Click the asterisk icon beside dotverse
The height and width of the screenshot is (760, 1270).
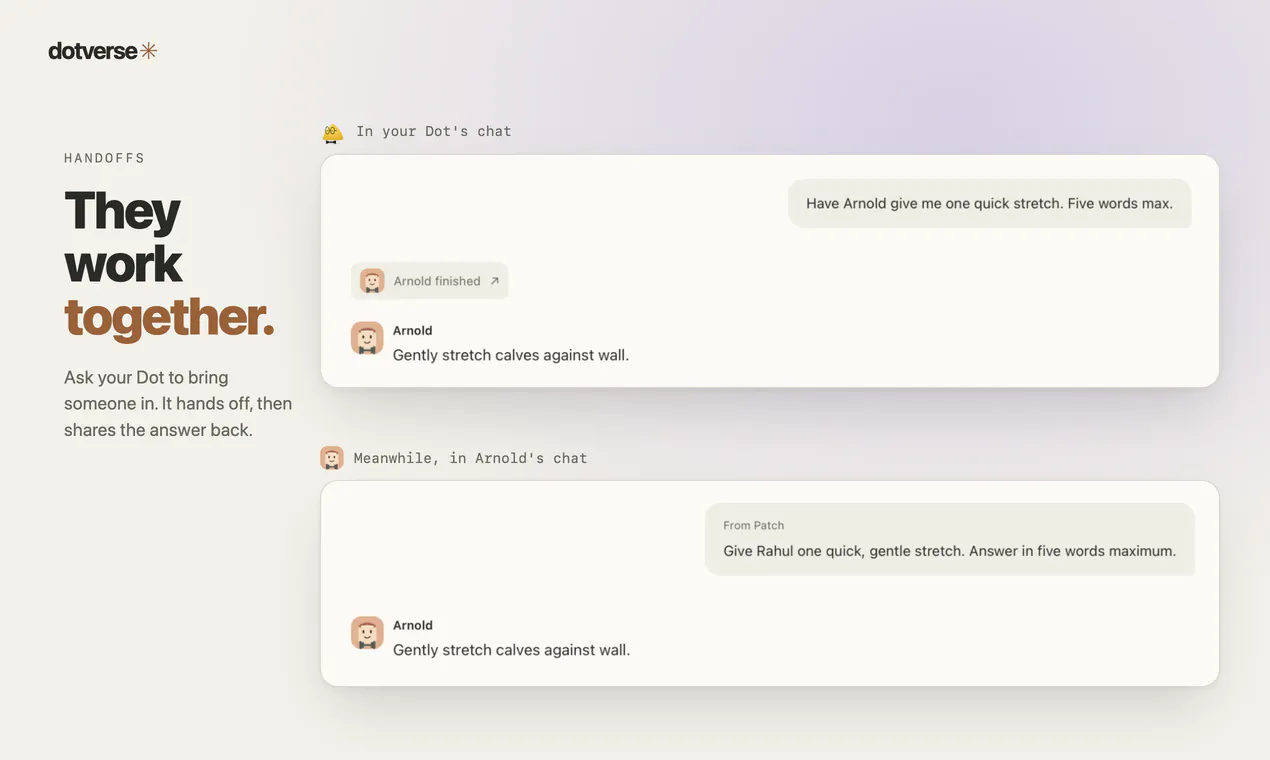[149, 51]
